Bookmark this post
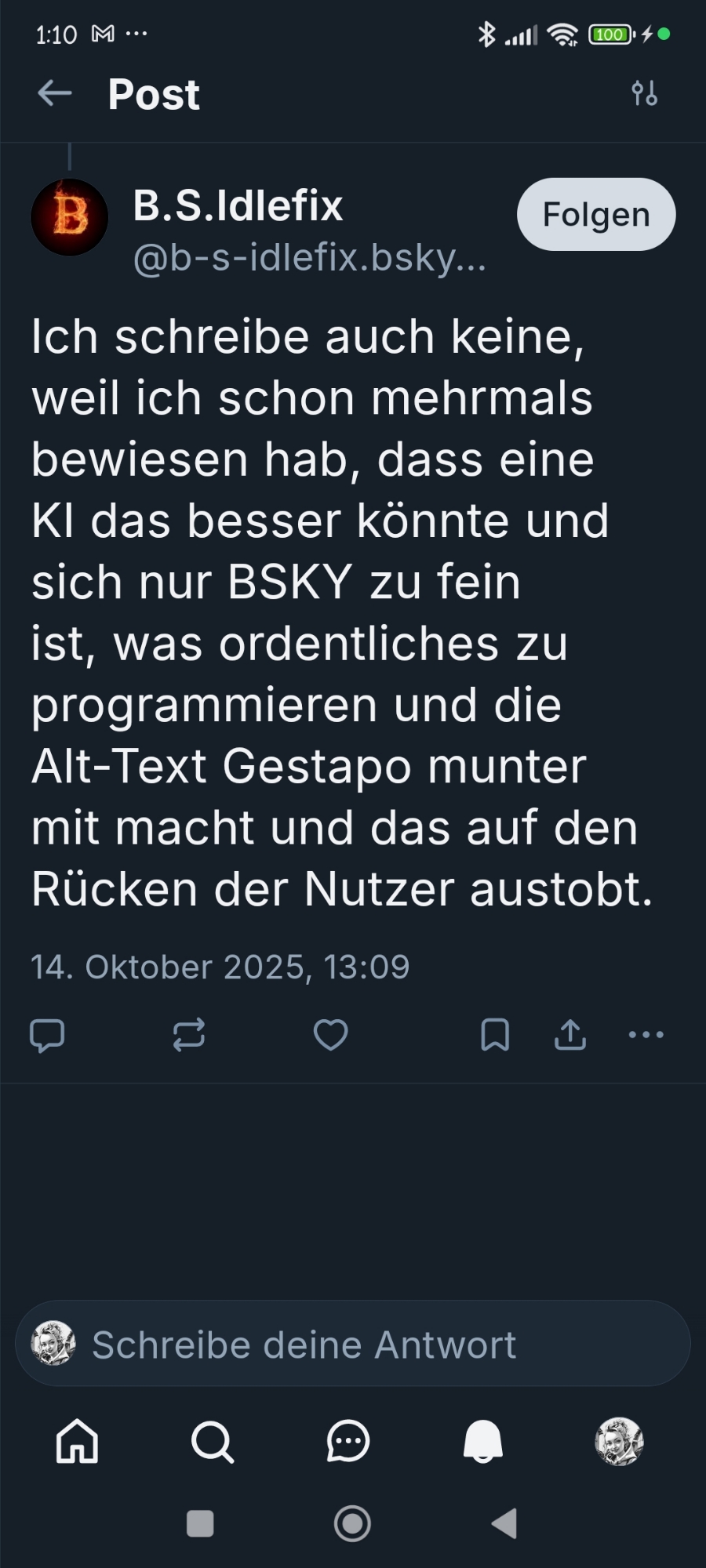The height and width of the screenshot is (1568, 706). [x=495, y=1035]
